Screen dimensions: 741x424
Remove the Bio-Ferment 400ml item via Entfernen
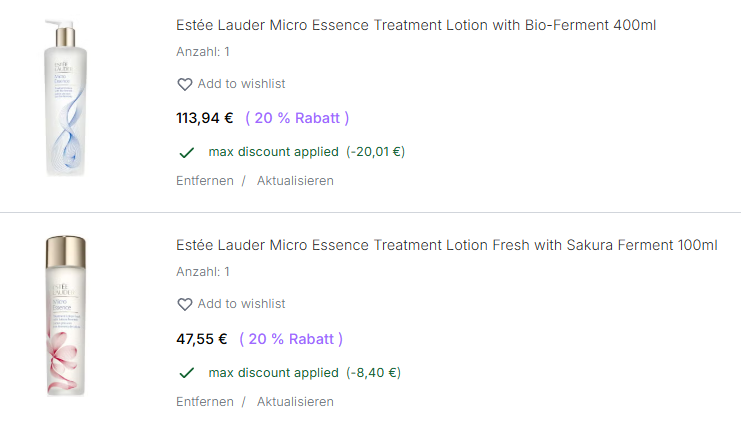(204, 181)
